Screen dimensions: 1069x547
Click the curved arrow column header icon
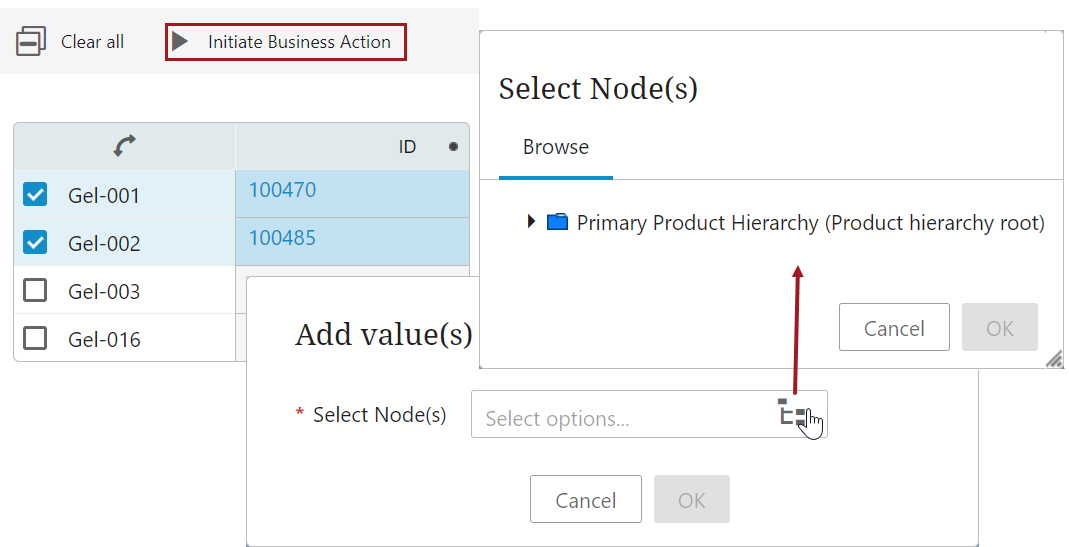tap(124, 147)
